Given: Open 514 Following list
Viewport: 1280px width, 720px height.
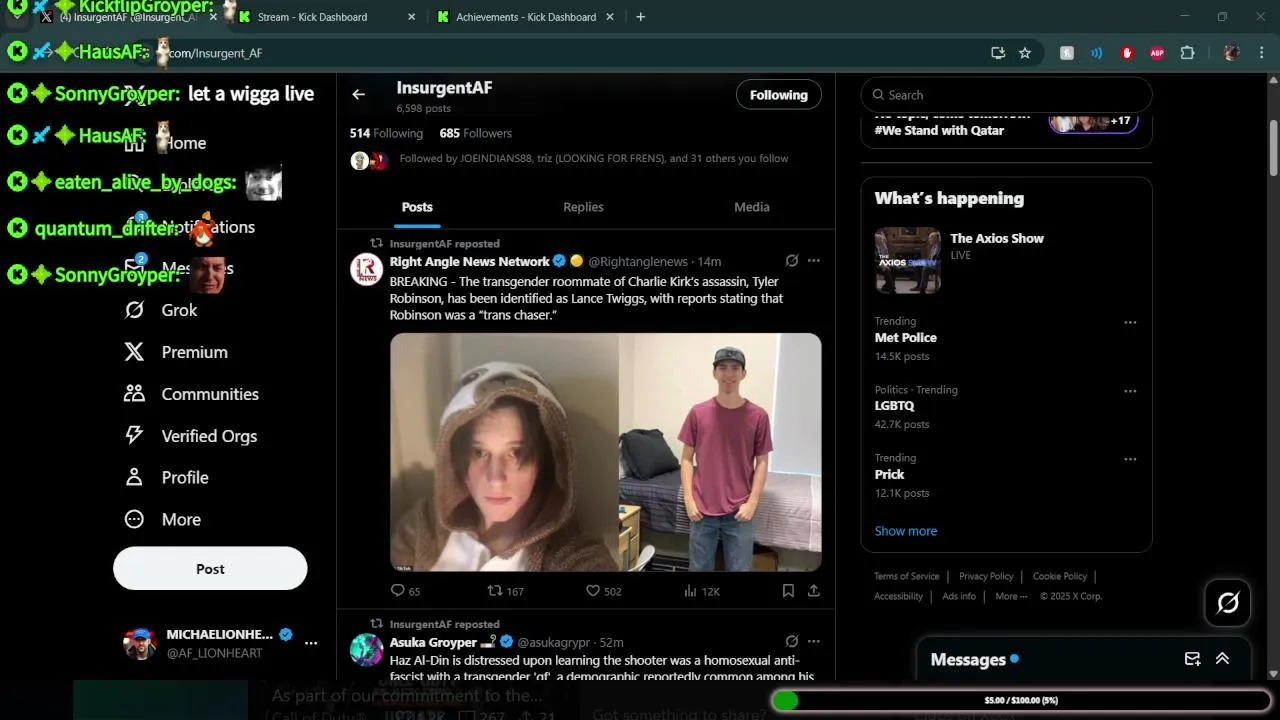Looking at the screenshot, I should coord(386,133).
